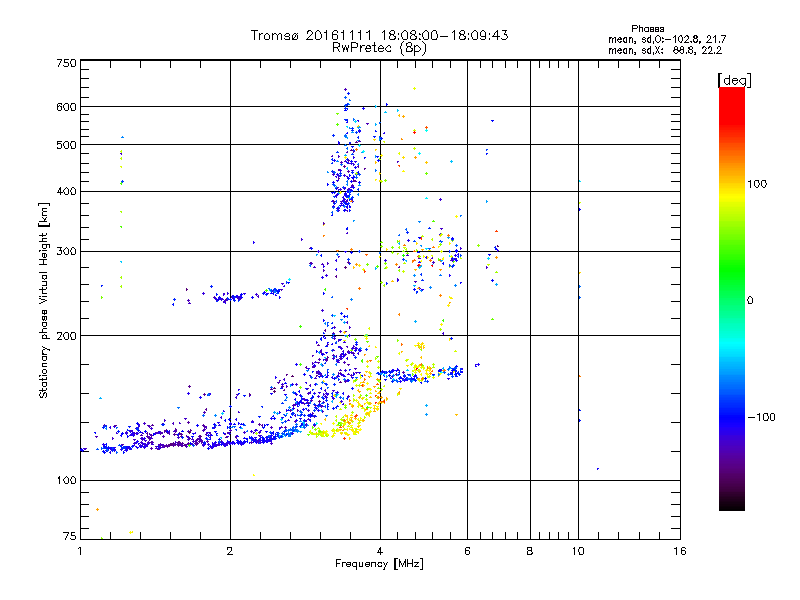Click the 'Phases' heading text
800x600 pixels.
tap(647, 29)
